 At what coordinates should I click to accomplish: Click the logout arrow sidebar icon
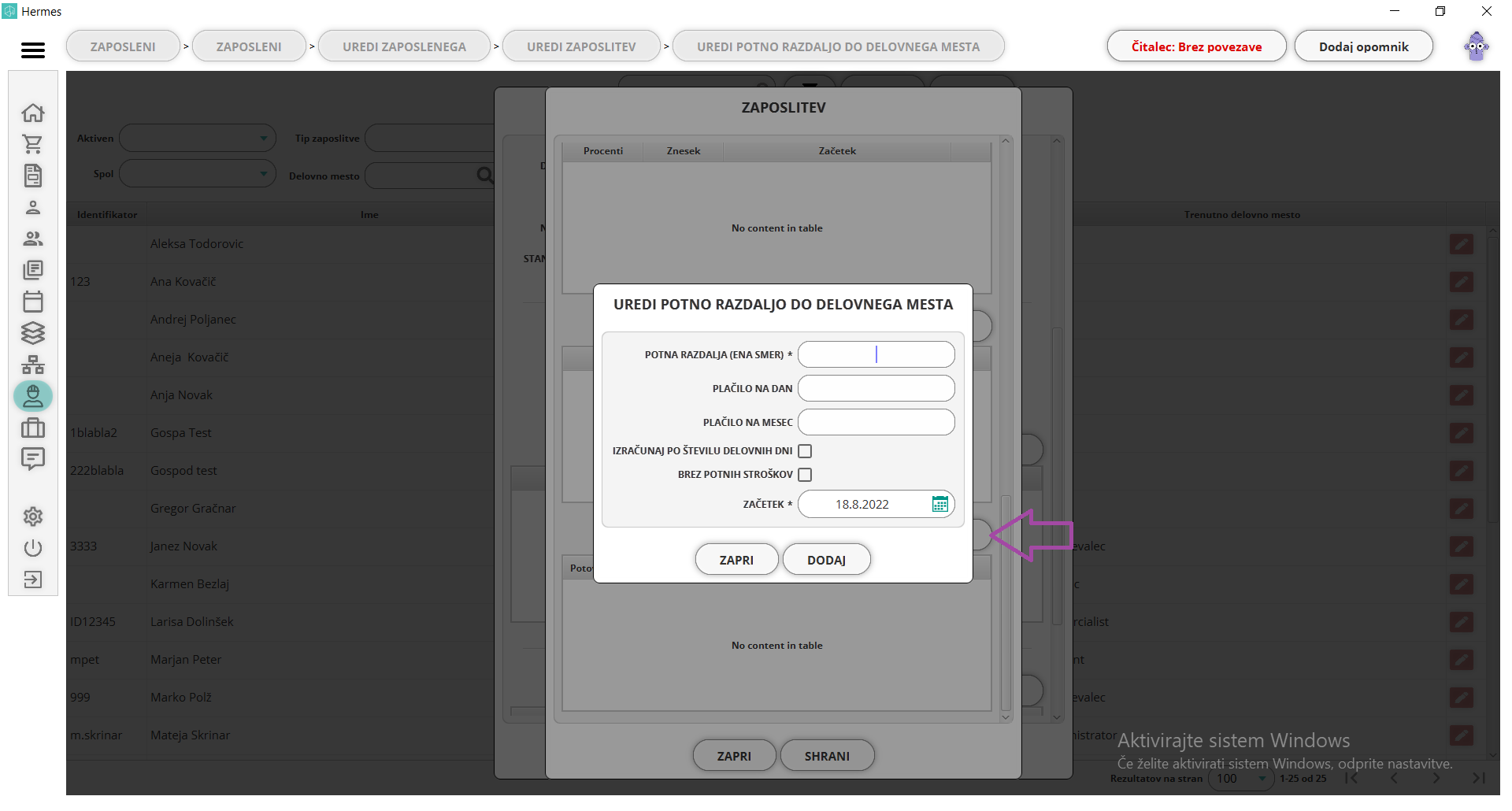tap(33, 580)
